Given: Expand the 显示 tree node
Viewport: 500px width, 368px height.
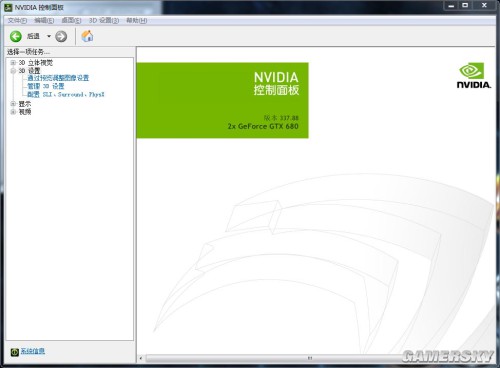Looking at the screenshot, I should pos(13,104).
